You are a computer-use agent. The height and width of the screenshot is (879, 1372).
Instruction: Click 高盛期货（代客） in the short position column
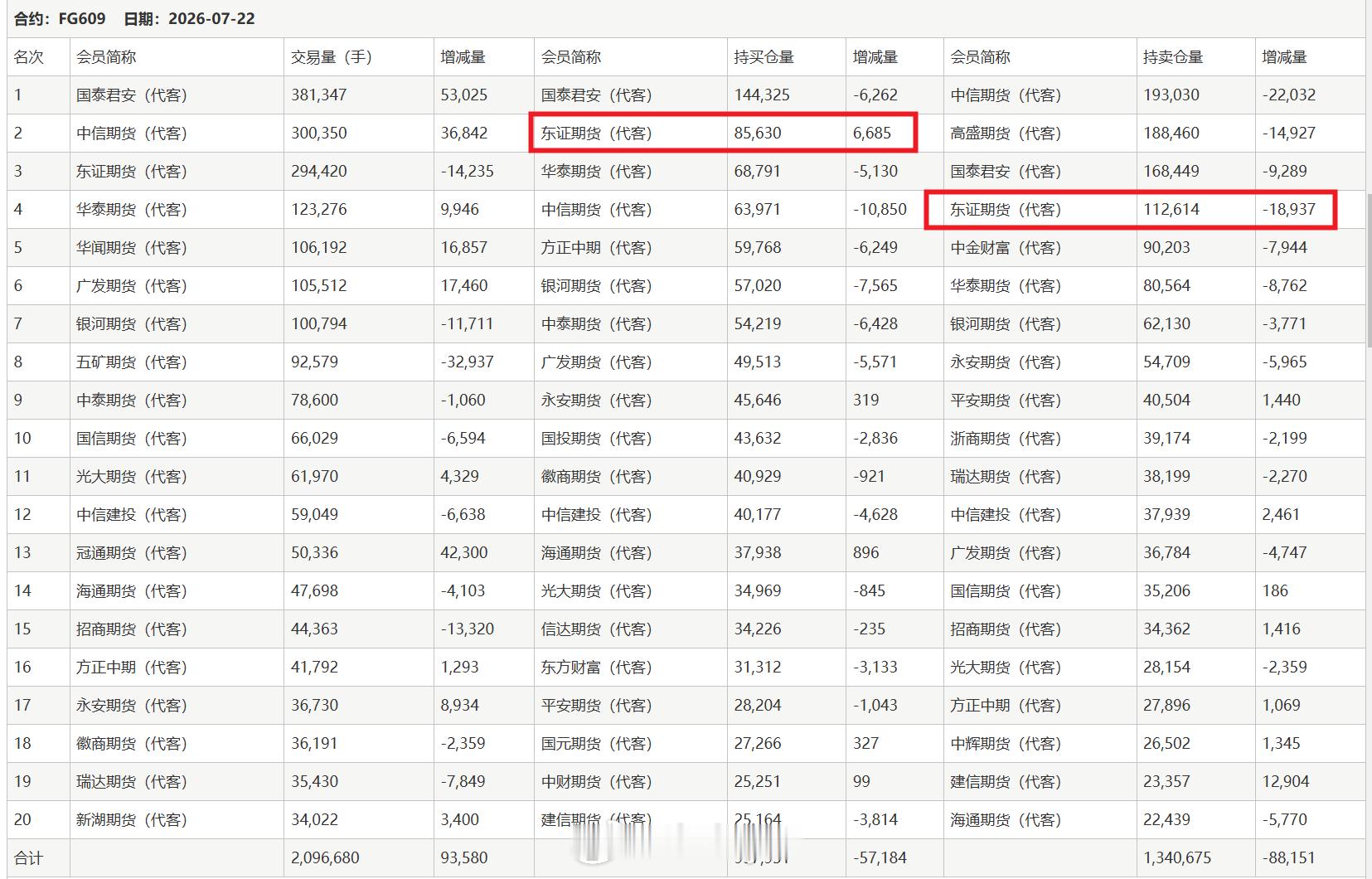click(x=1006, y=134)
